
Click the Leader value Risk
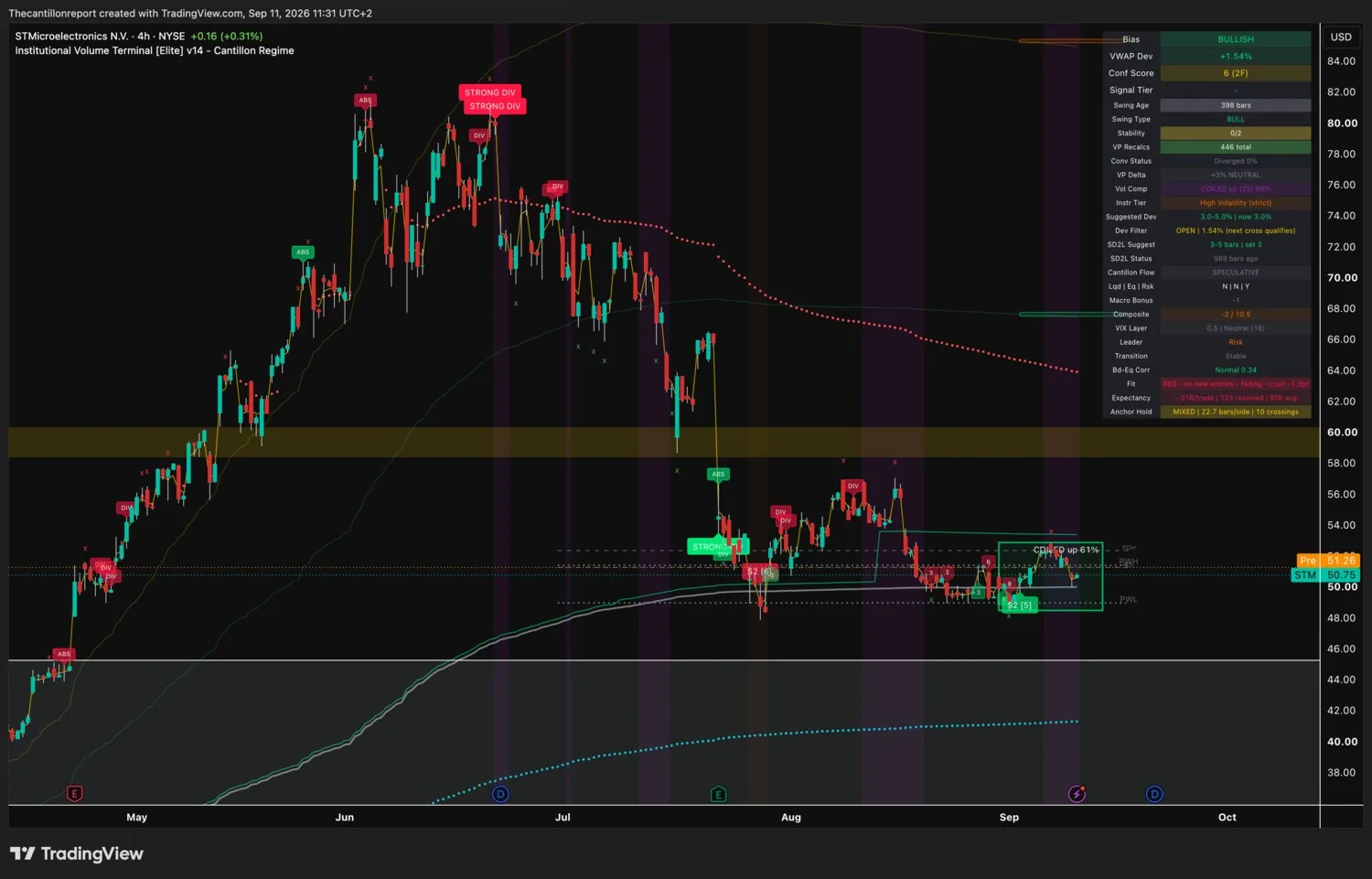coord(1236,342)
